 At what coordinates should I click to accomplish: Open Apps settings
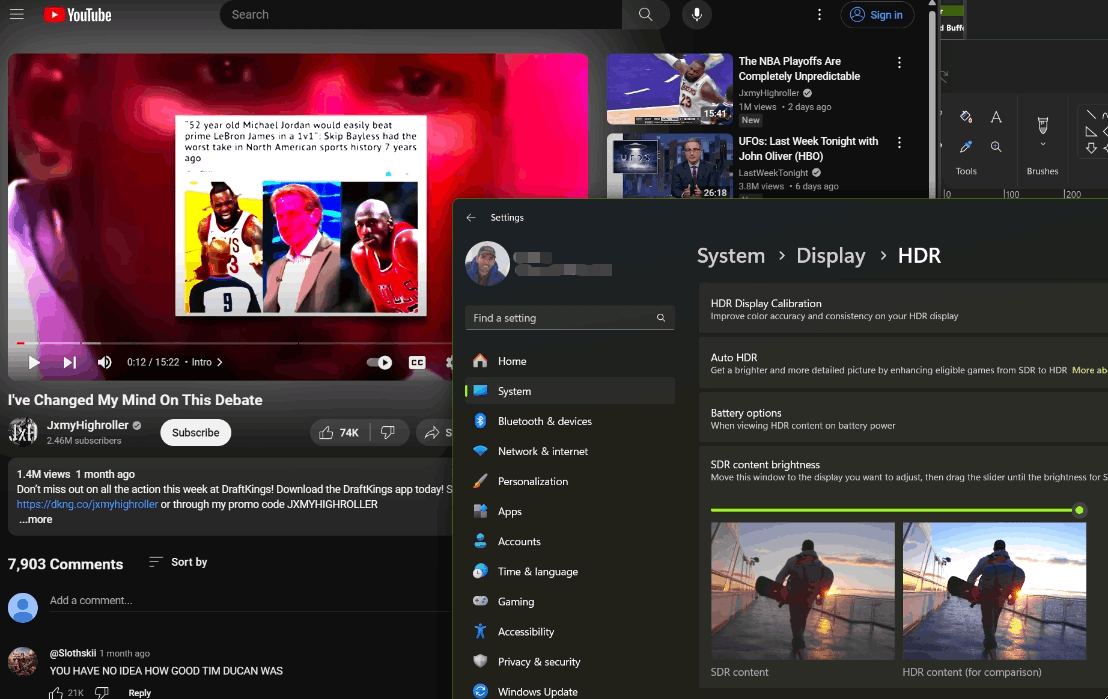click(x=570, y=511)
